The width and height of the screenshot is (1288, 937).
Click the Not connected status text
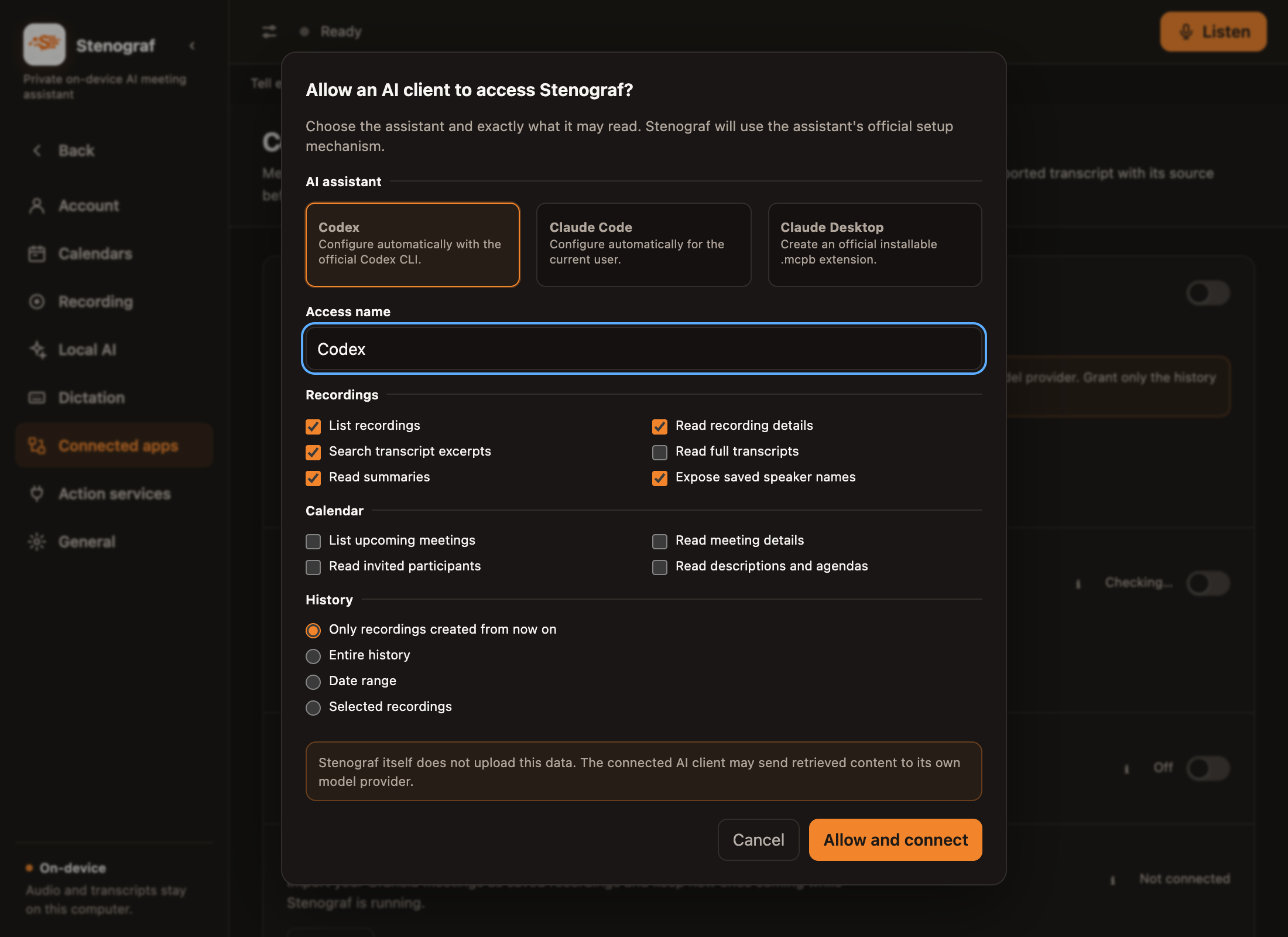[1184, 879]
